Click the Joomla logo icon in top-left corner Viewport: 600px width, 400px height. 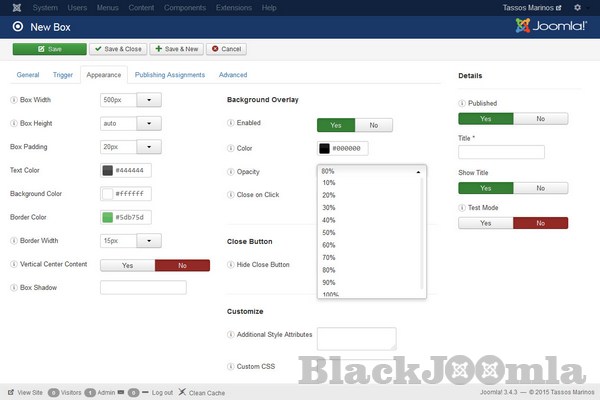(x=10, y=7)
